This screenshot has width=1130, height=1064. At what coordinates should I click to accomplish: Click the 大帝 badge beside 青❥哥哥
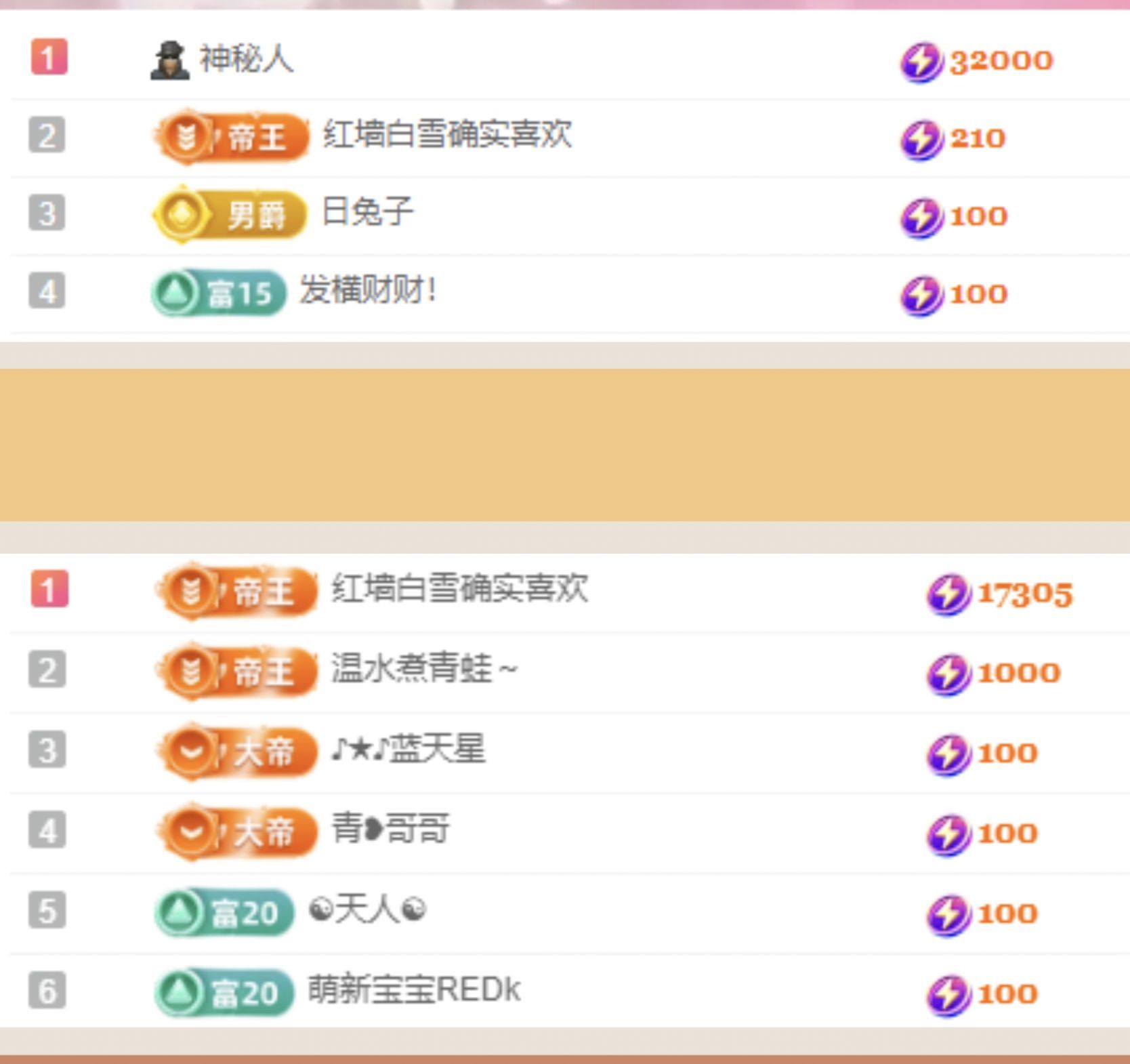tap(236, 832)
